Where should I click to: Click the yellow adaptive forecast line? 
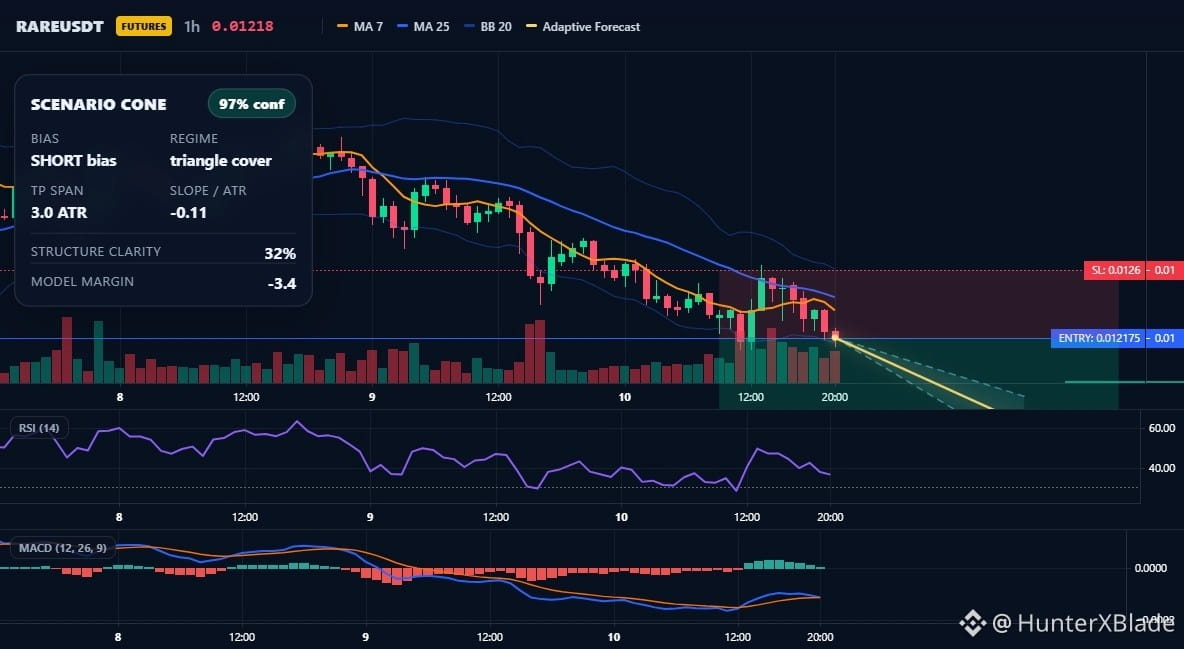pos(914,373)
